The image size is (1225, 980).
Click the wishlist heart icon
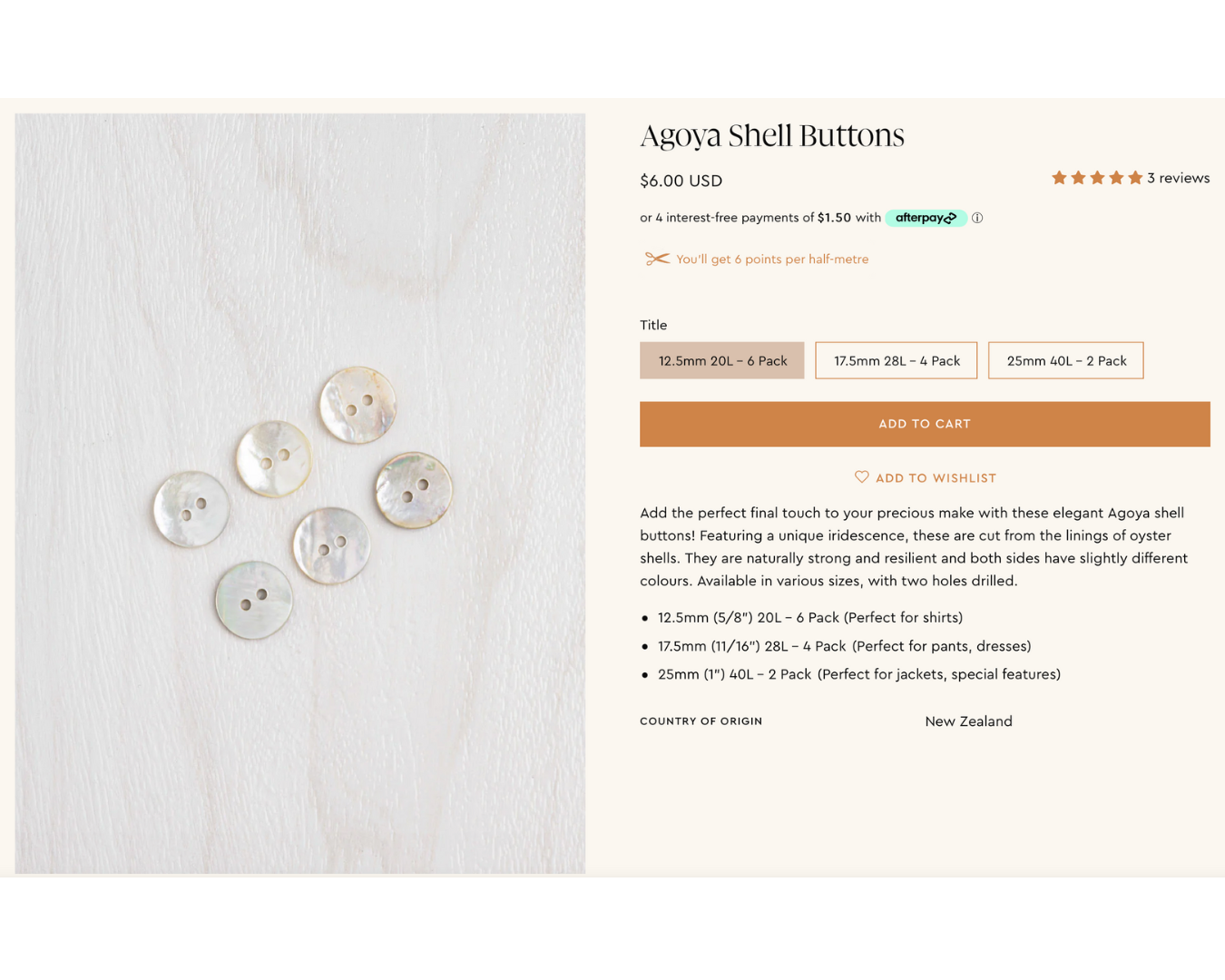(861, 477)
